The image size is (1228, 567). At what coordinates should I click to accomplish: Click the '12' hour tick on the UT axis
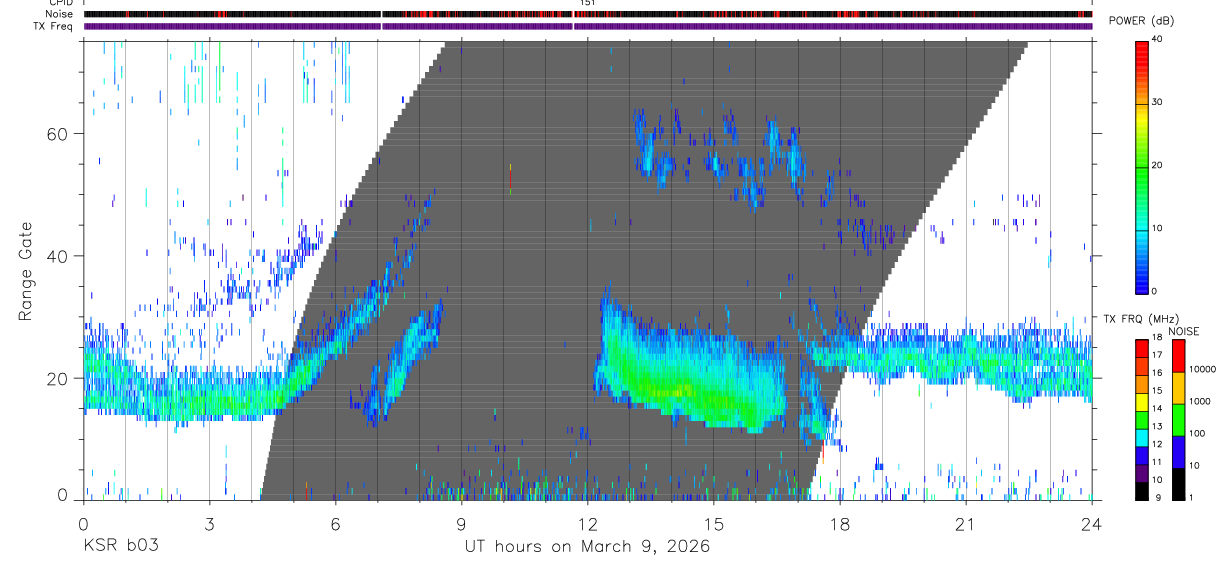pos(587,524)
